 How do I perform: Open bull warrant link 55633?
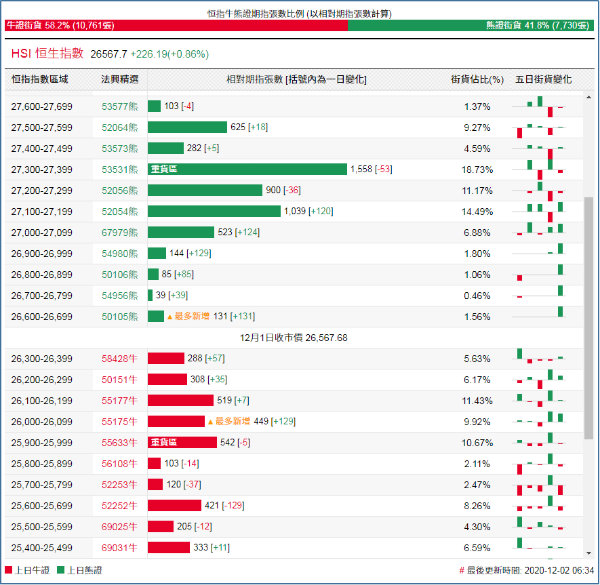point(119,443)
